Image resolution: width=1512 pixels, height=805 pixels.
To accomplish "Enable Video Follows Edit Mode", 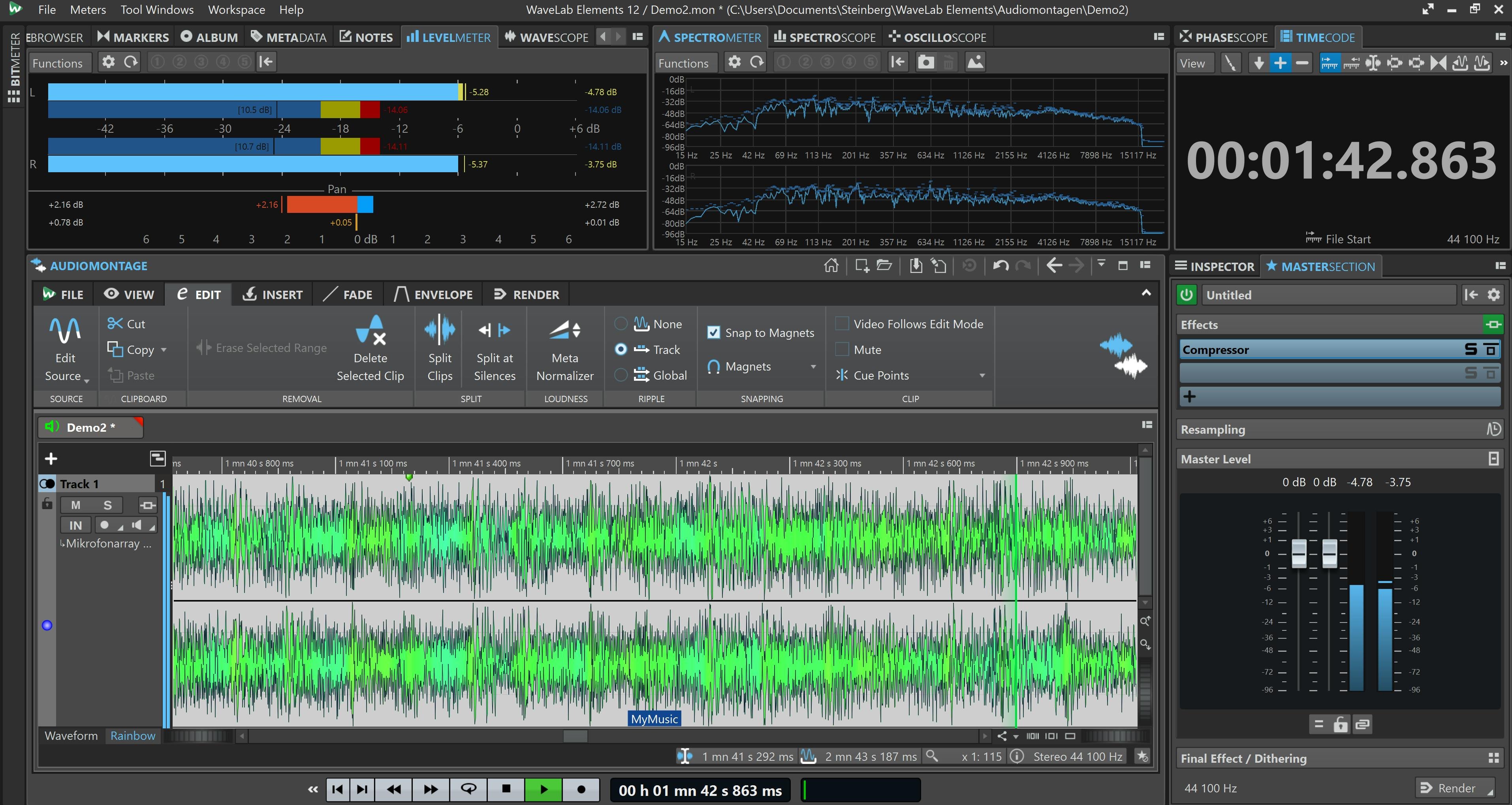I will coord(842,324).
